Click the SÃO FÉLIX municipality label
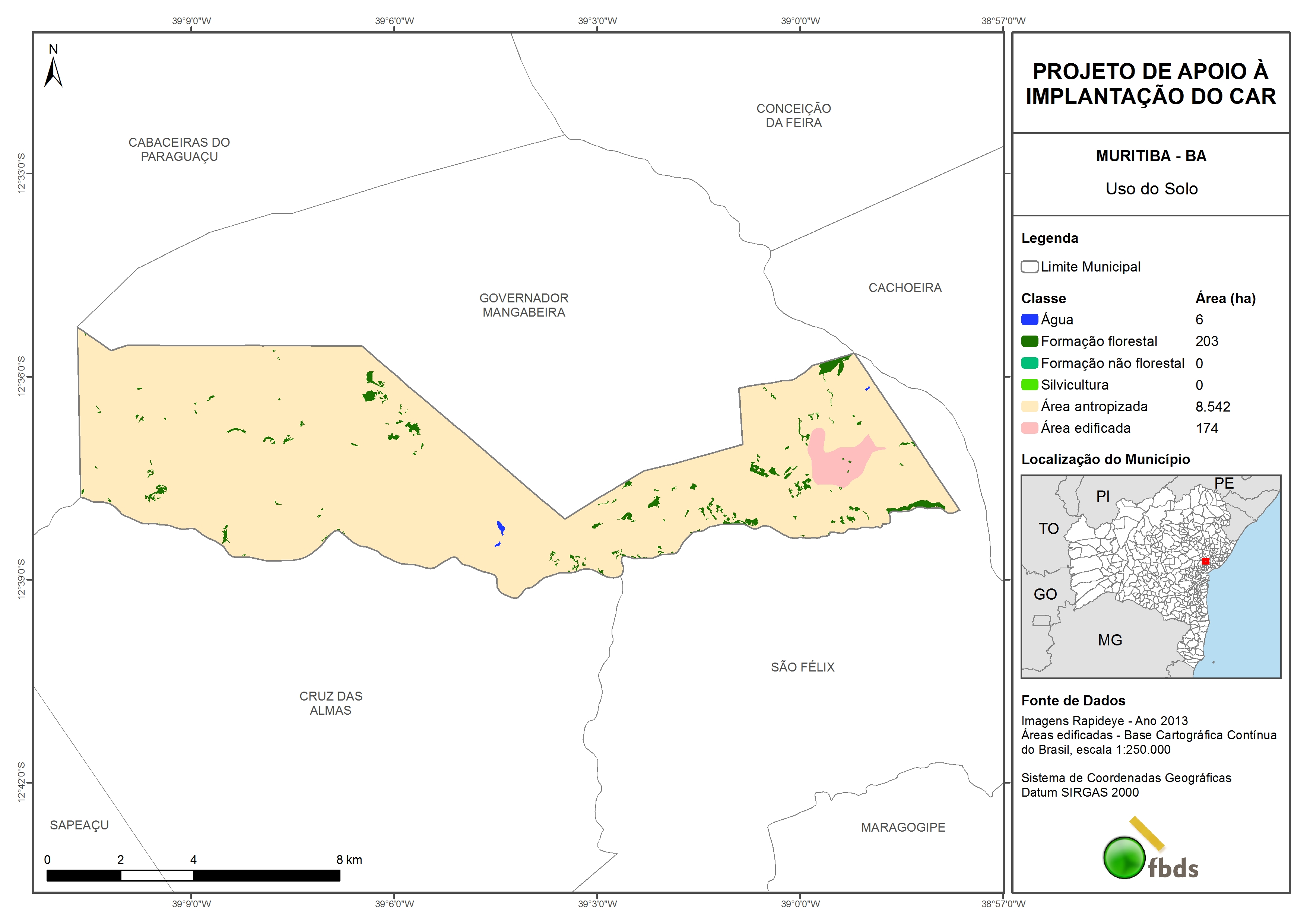Screen dimensions: 1307x924 tap(802, 667)
